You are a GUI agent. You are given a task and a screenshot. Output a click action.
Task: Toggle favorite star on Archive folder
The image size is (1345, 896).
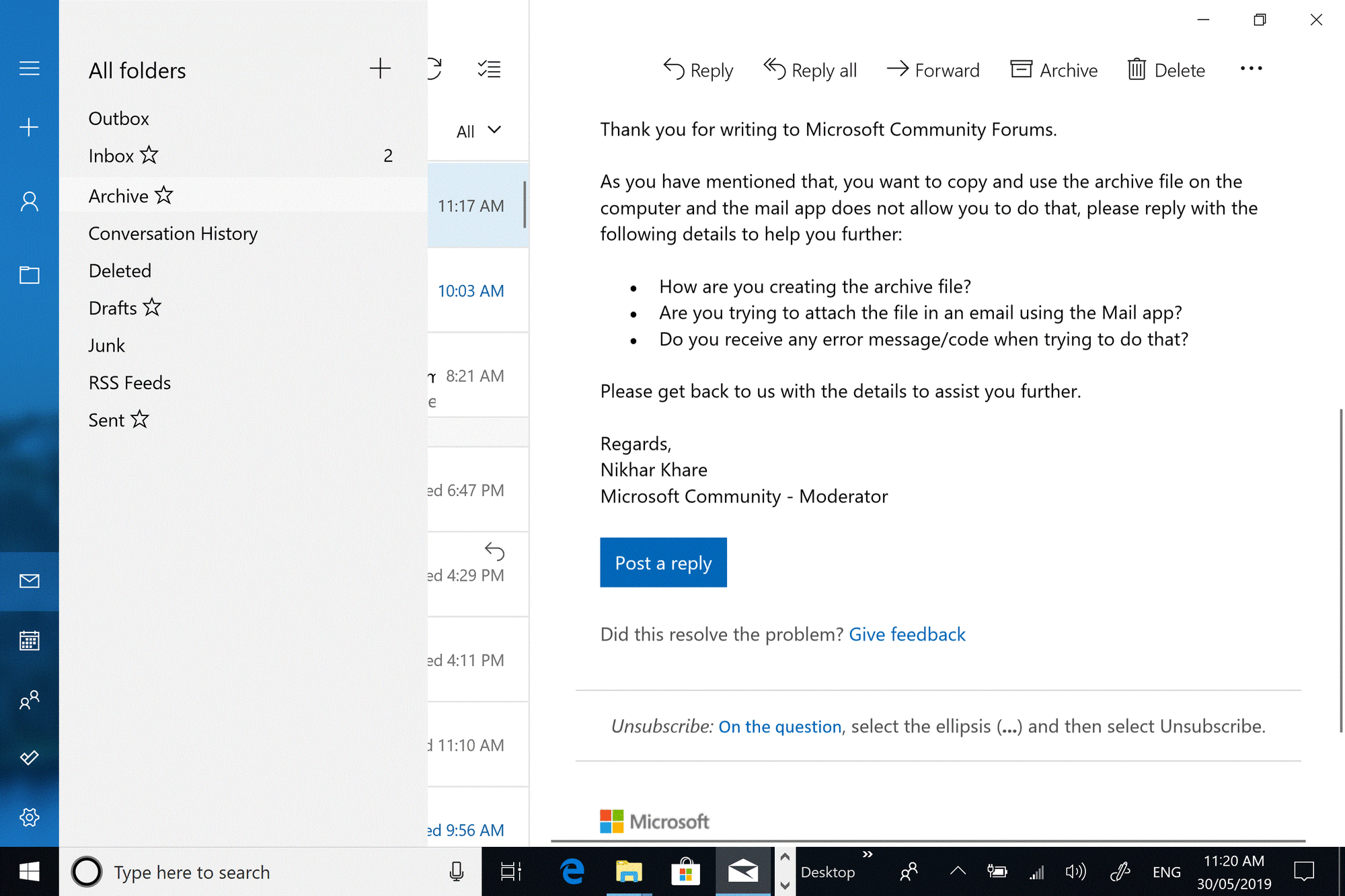click(164, 195)
